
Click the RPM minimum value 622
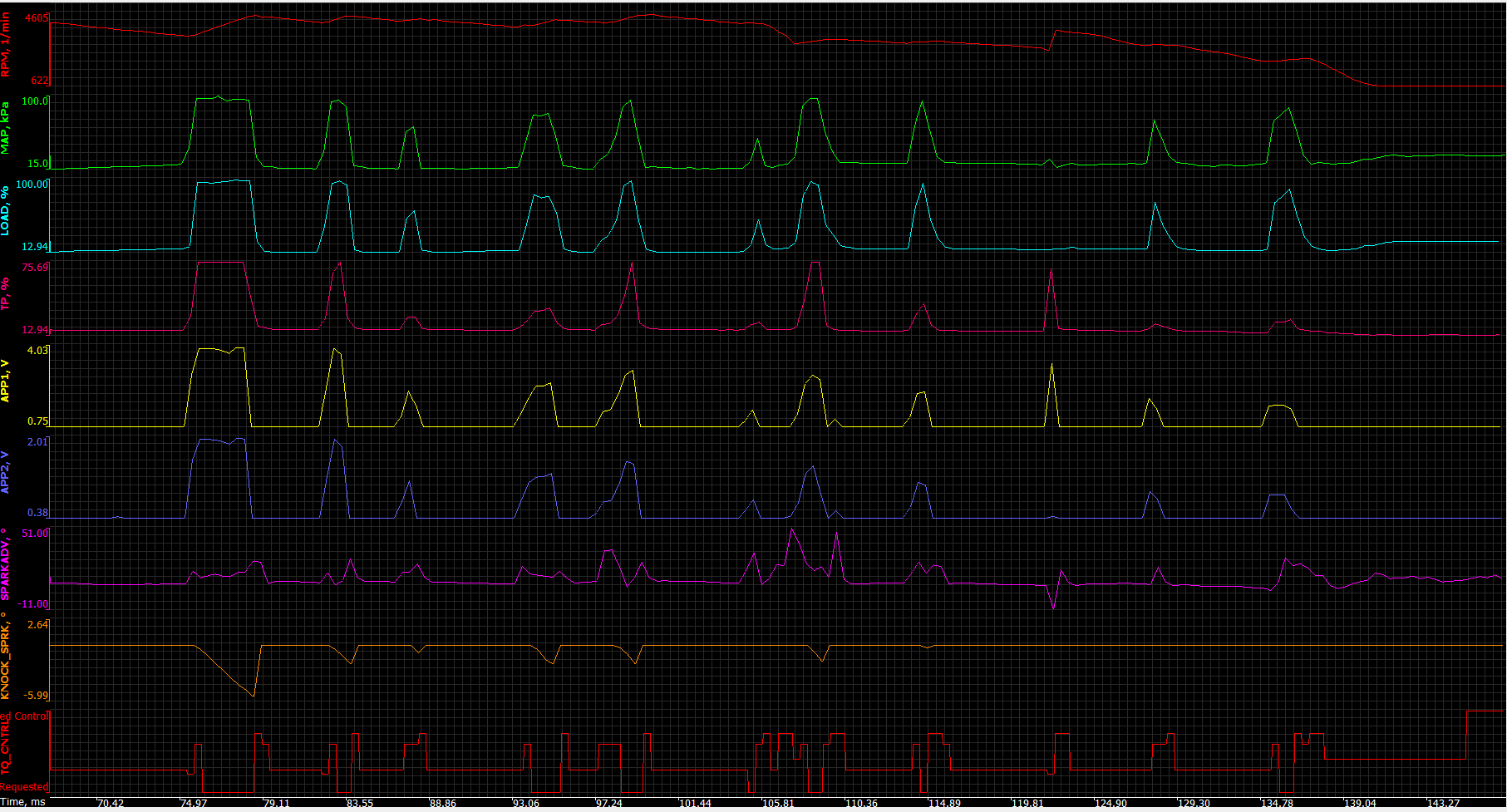coord(40,81)
